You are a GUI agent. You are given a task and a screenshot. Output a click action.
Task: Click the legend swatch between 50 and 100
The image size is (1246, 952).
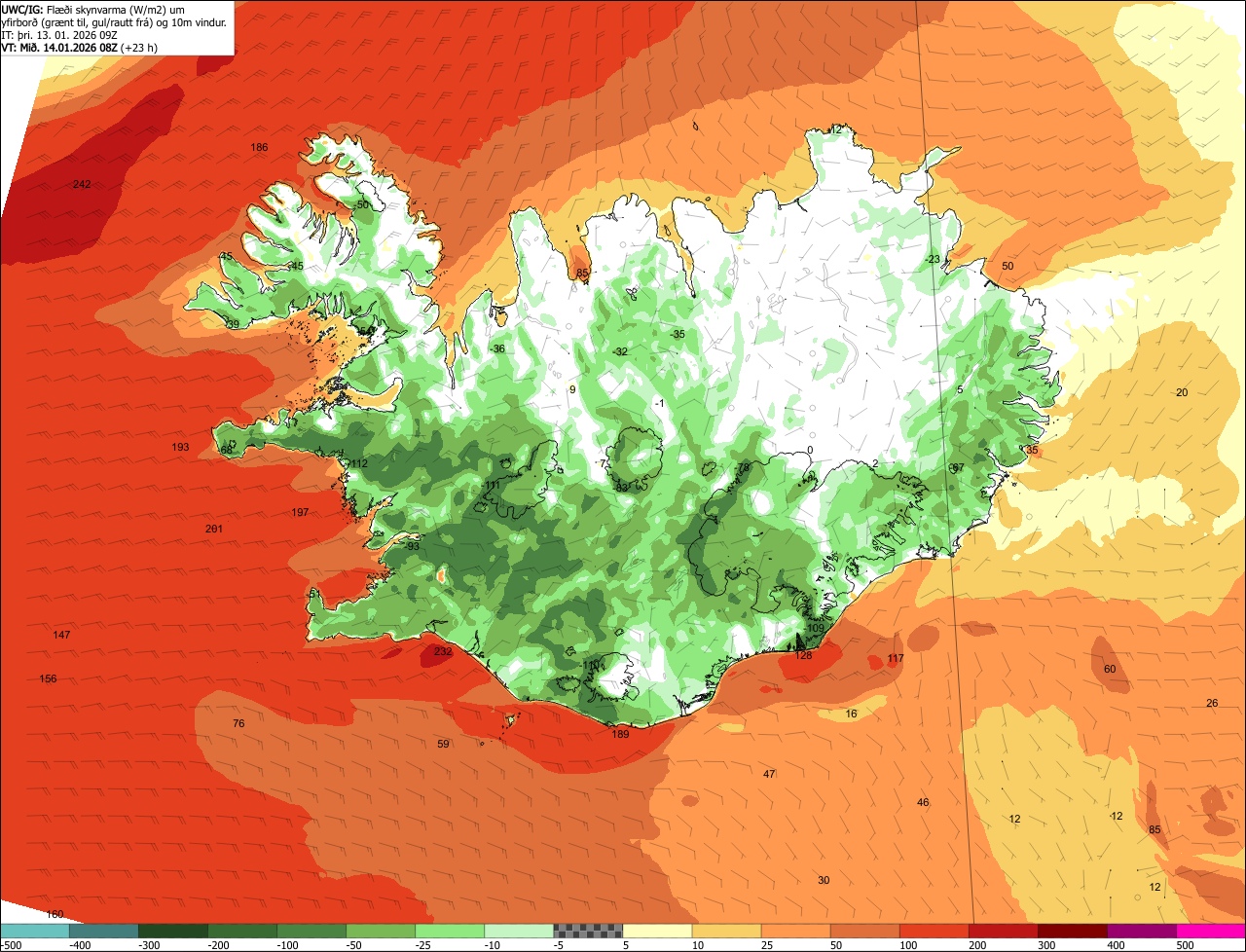pos(863,931)
